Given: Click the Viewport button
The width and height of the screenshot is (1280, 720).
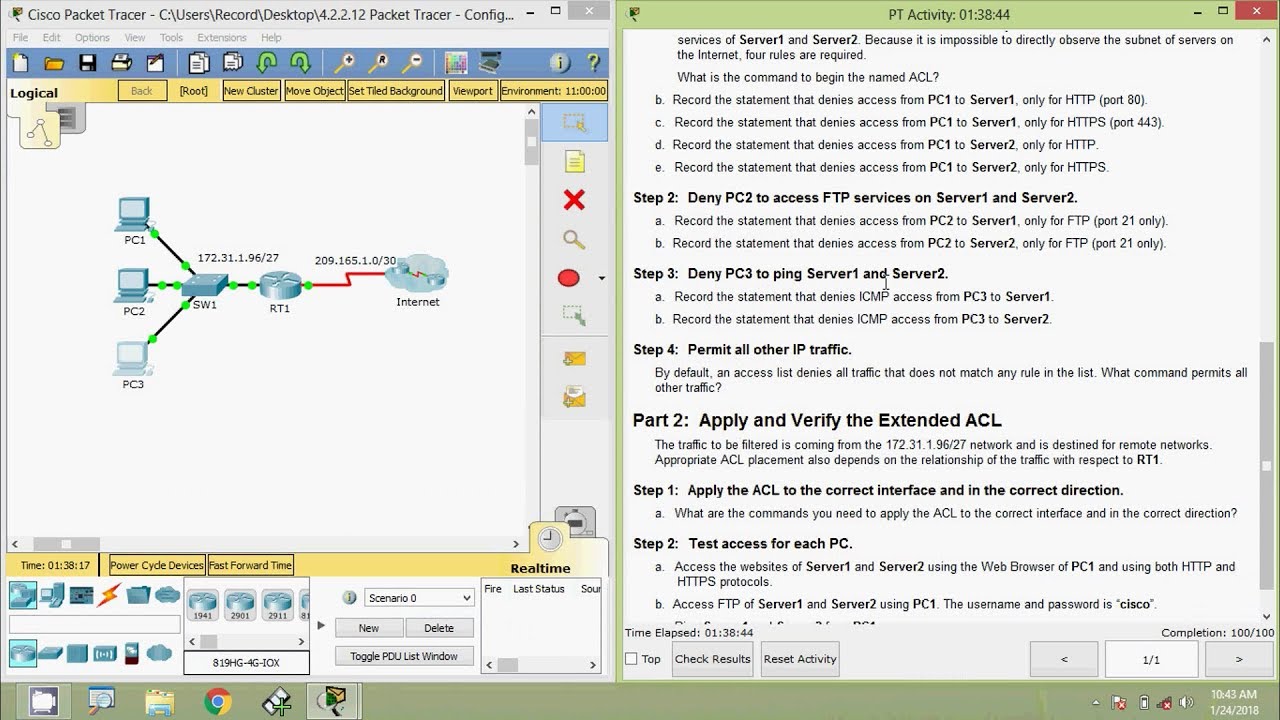Looking at the screenshot, I should (x=472, y=90).
